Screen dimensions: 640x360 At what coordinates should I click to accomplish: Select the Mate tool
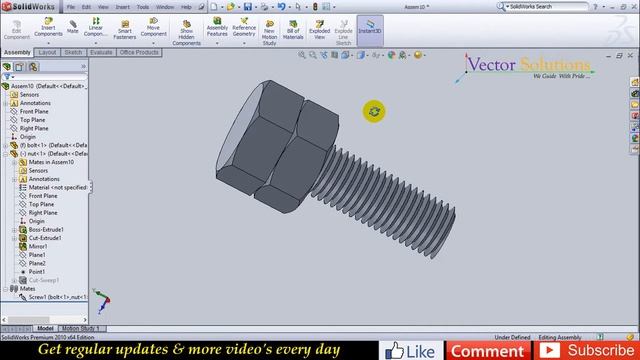73,27
